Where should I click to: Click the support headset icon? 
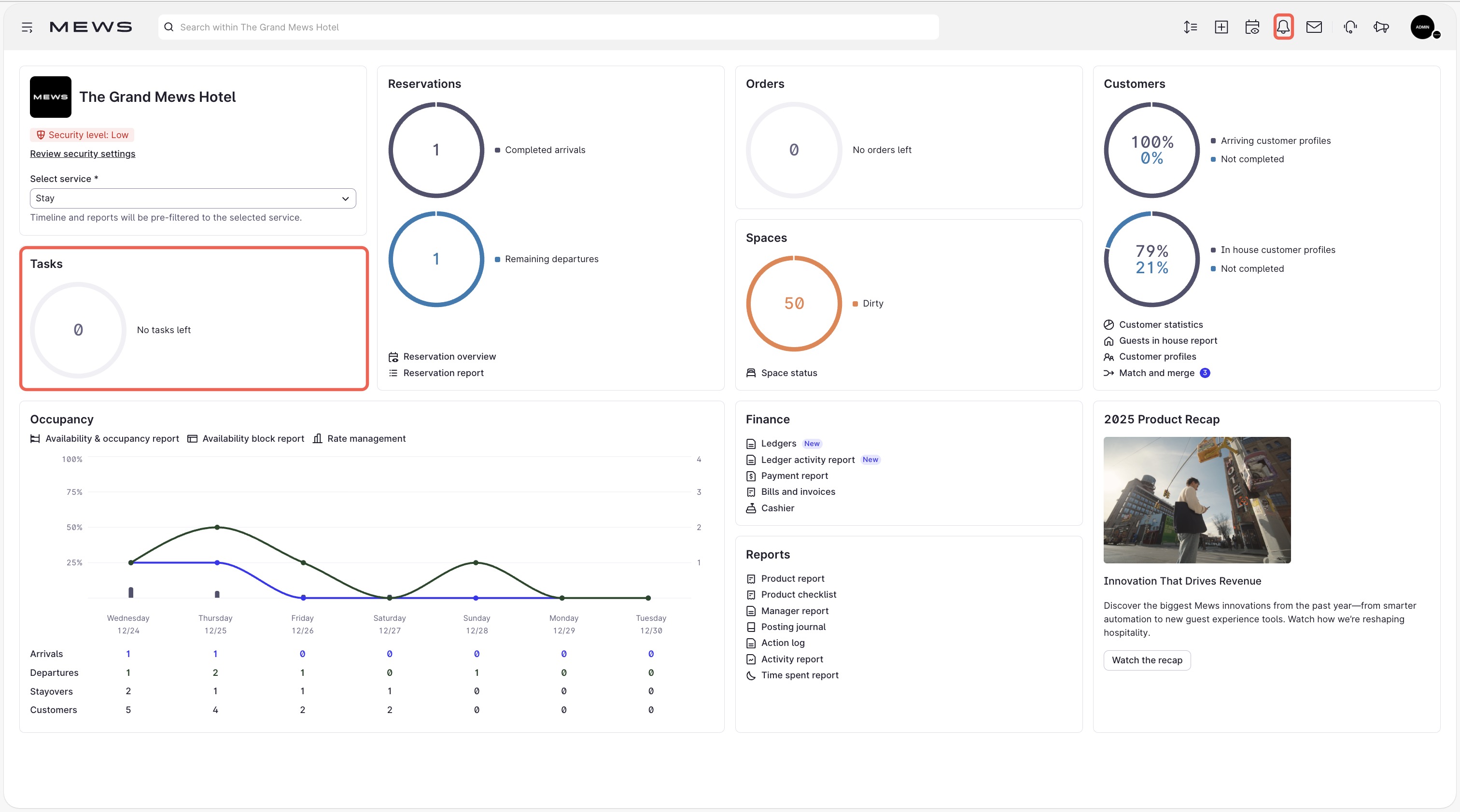pos(1350,27)
